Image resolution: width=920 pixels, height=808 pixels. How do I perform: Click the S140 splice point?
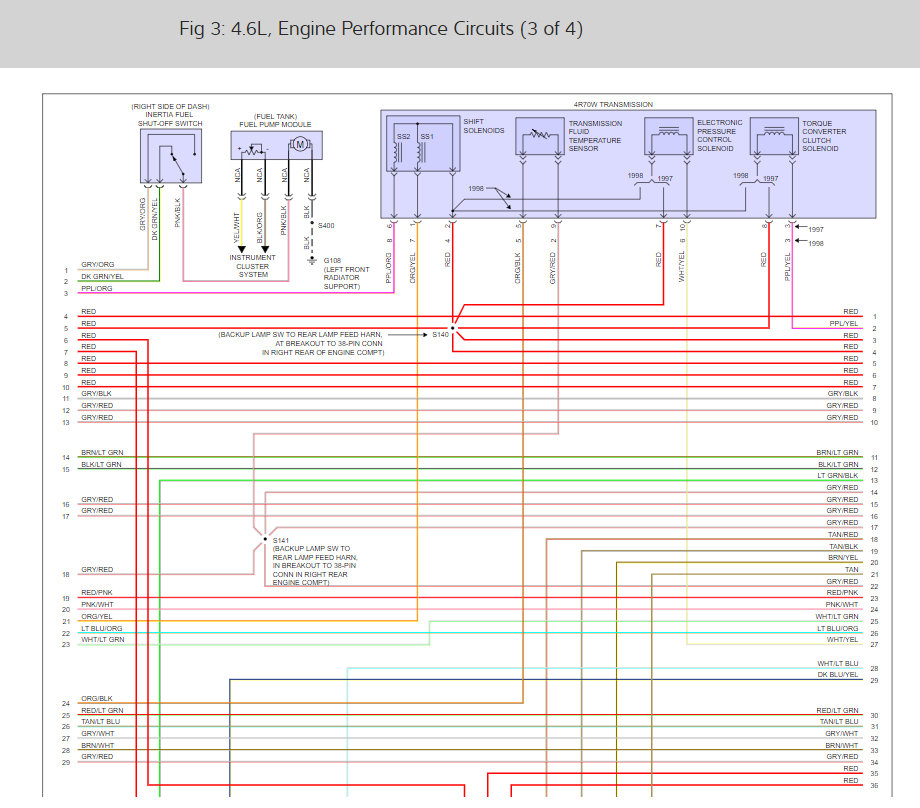452,328
